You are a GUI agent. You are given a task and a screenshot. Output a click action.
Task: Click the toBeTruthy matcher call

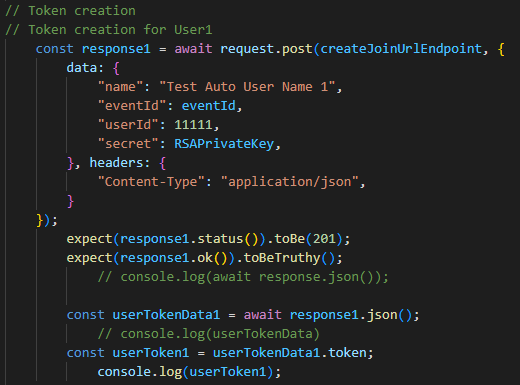point(282,258)
